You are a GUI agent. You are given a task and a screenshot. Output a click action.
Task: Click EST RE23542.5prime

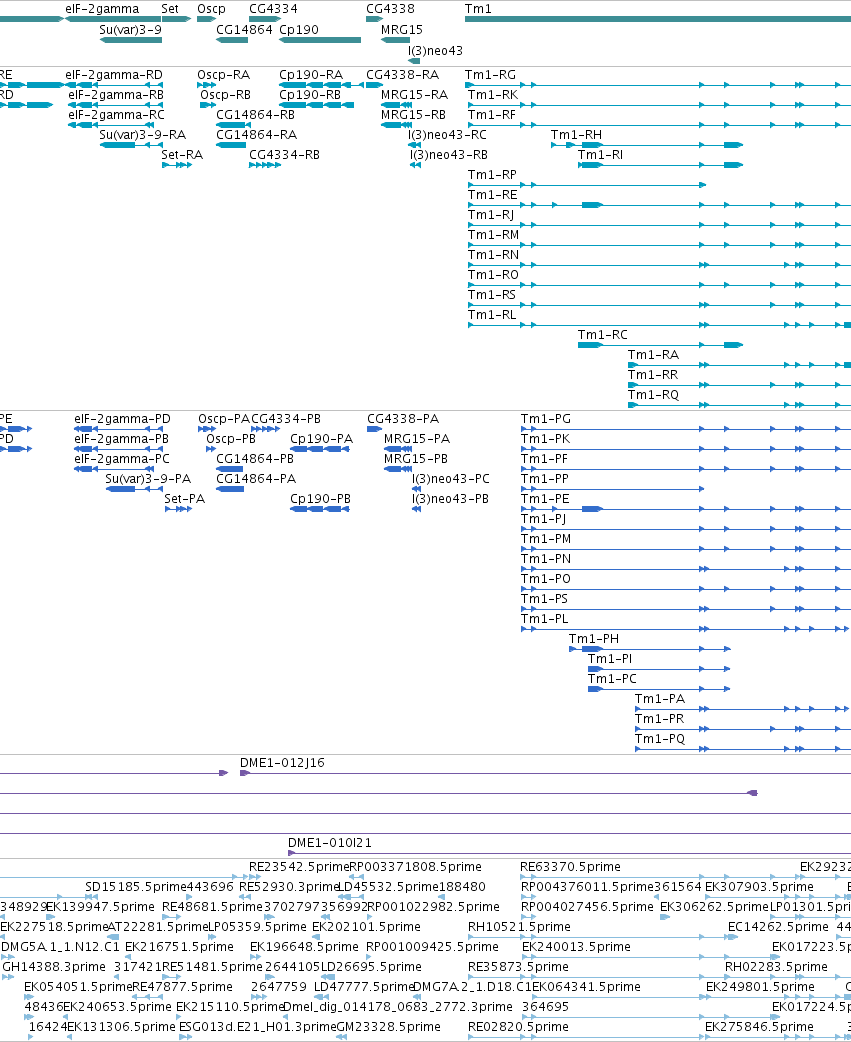298,867
